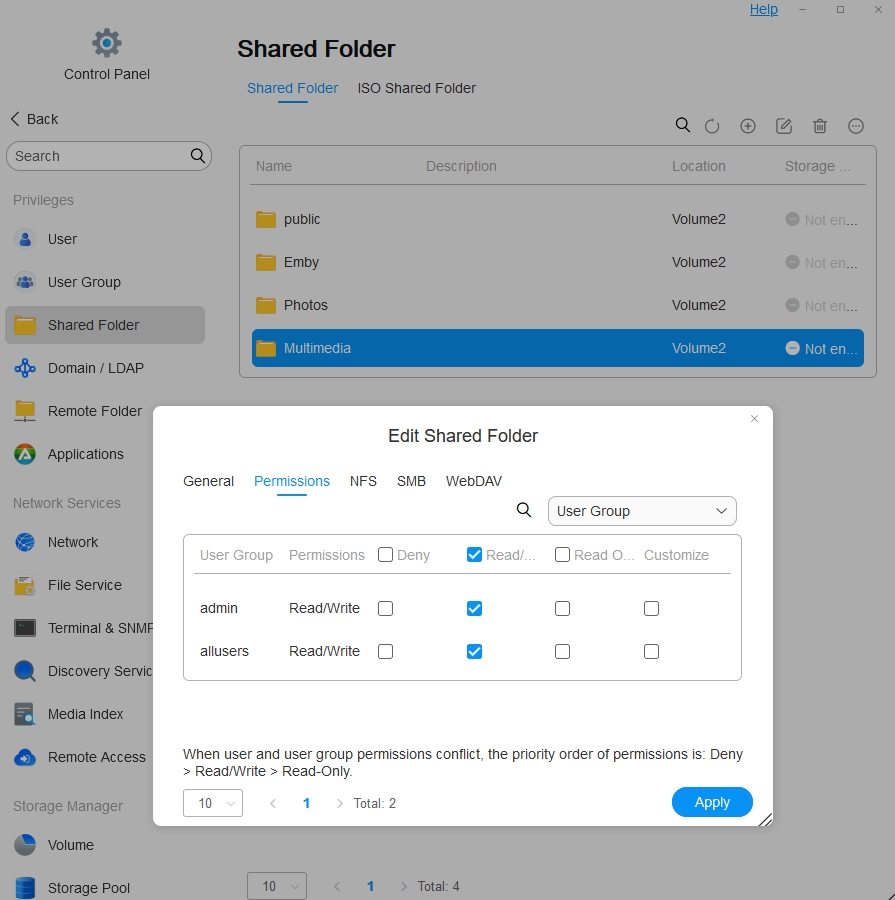
Task: Go to next page in dialog
Action: (339, 803)
